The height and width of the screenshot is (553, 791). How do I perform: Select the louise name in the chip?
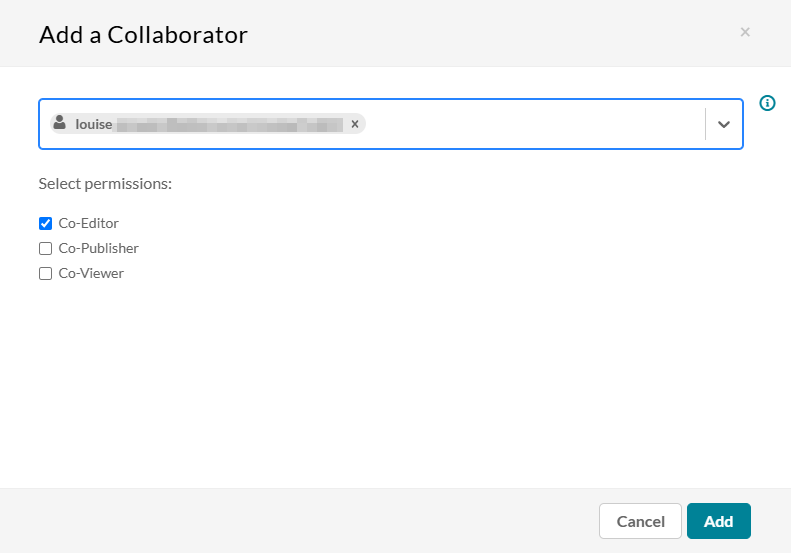(x=94, y=124)
